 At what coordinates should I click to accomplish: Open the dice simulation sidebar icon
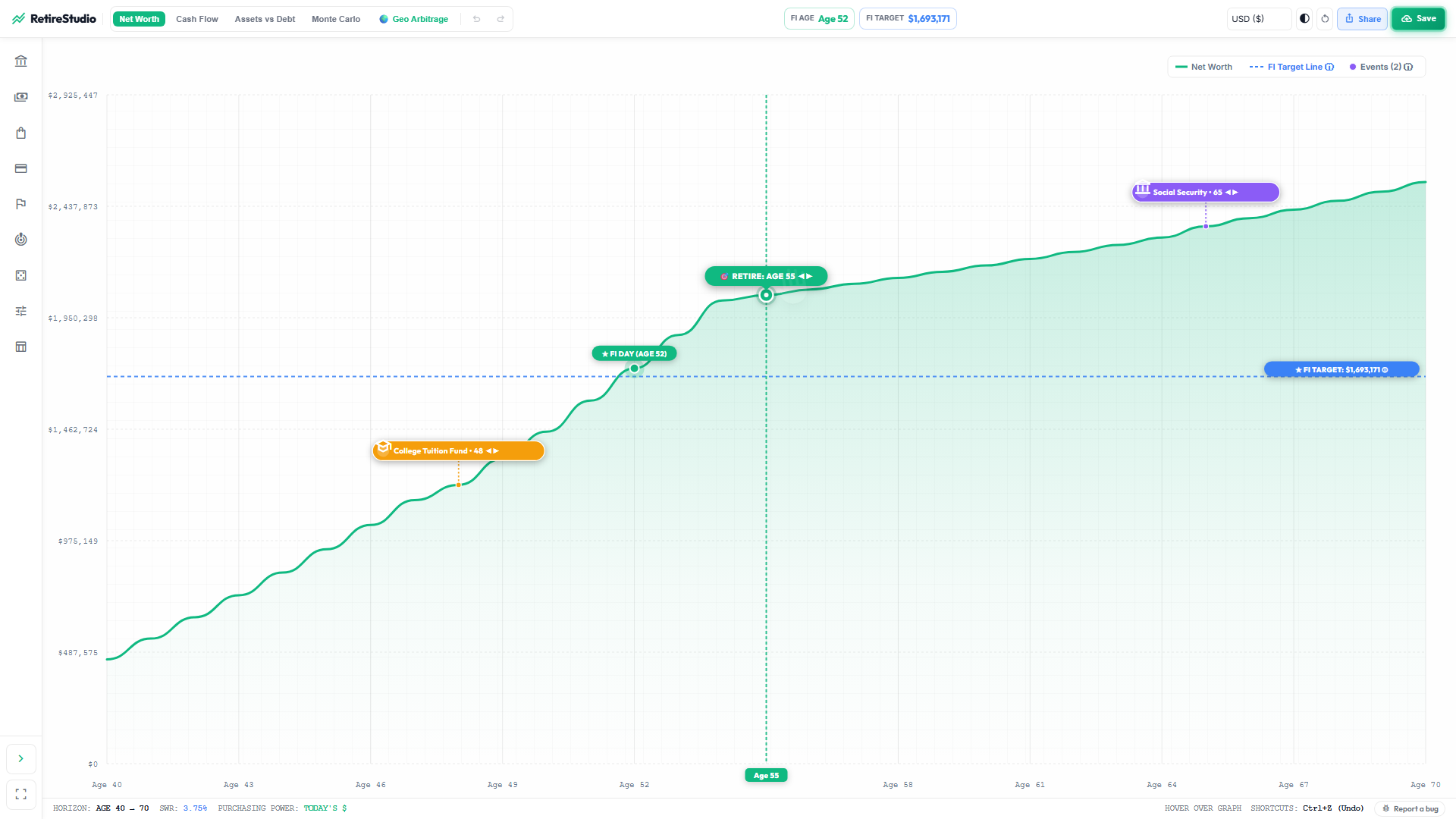21,275
